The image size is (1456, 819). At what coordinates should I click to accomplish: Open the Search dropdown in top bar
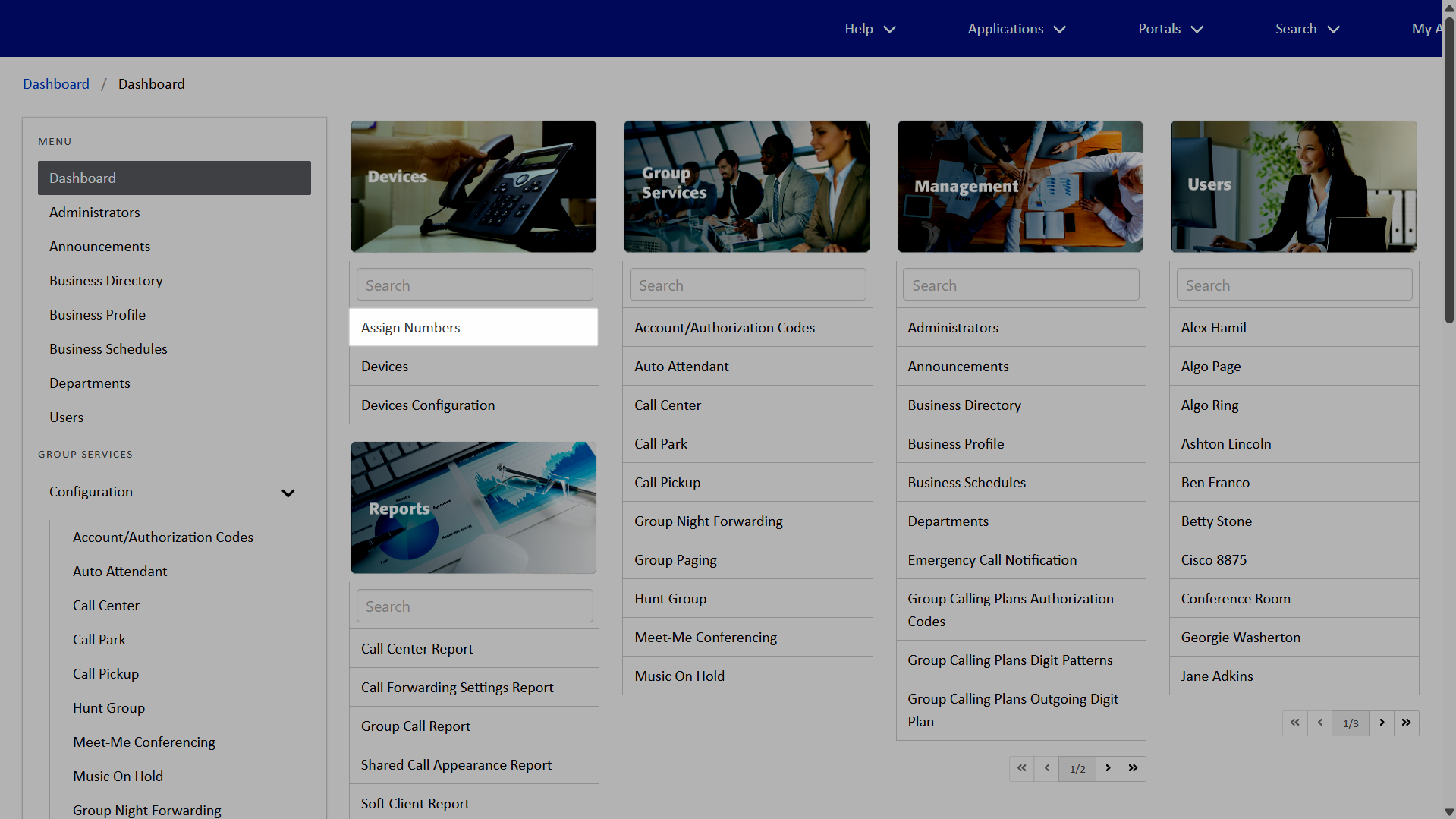click(1307, 29)
